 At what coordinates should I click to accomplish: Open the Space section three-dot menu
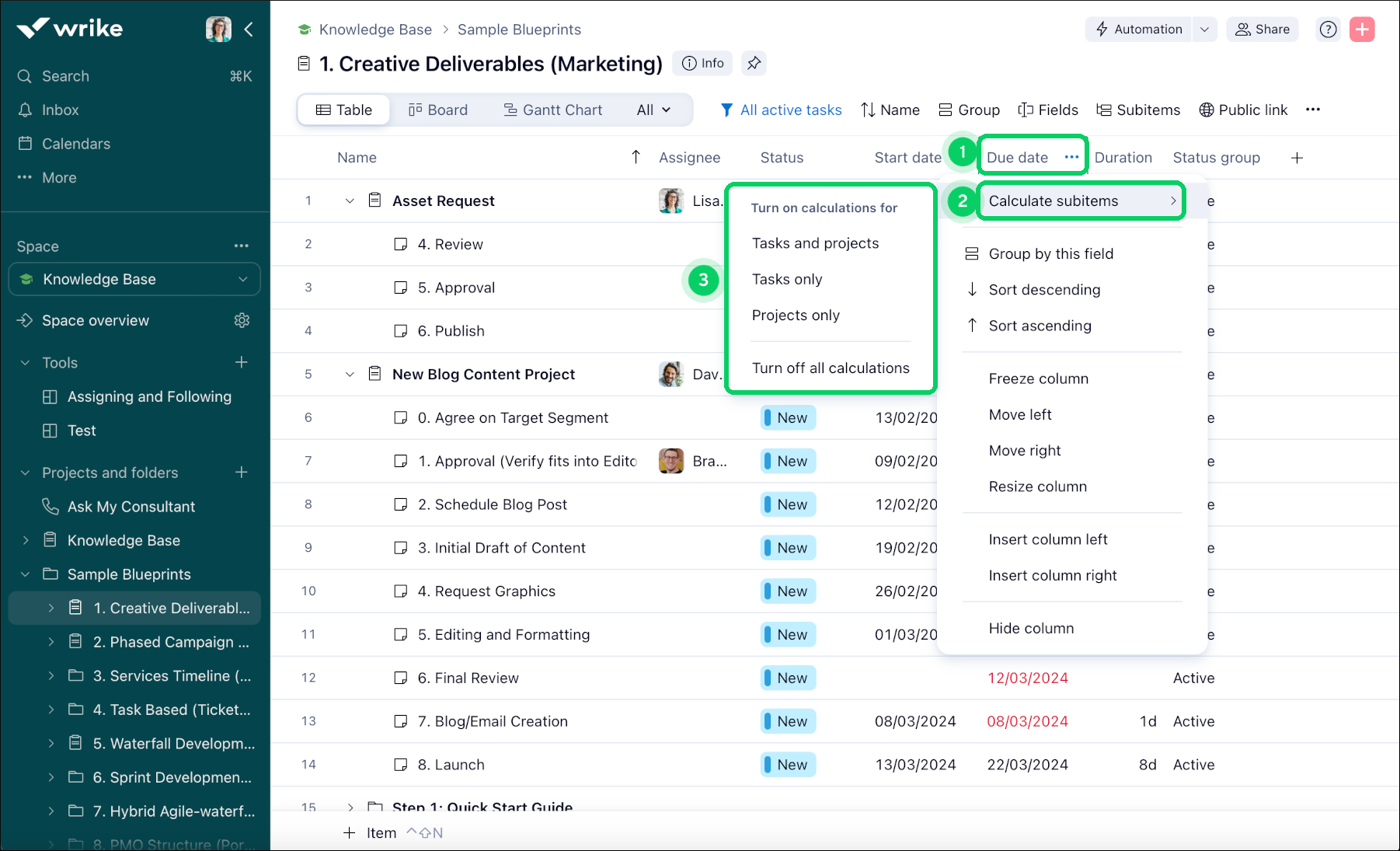(x=242, y=246)
